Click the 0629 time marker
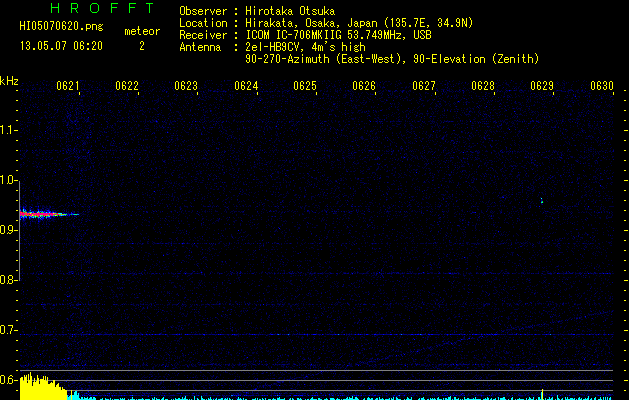This screenshot has height=400, width=629. pyautogui.click(x=542, y=86)
